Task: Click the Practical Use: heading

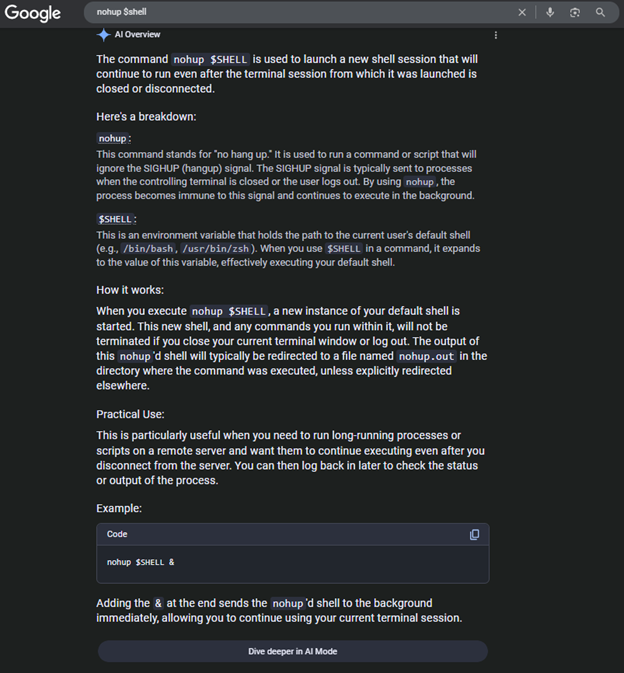Action: tap(130, 414)
